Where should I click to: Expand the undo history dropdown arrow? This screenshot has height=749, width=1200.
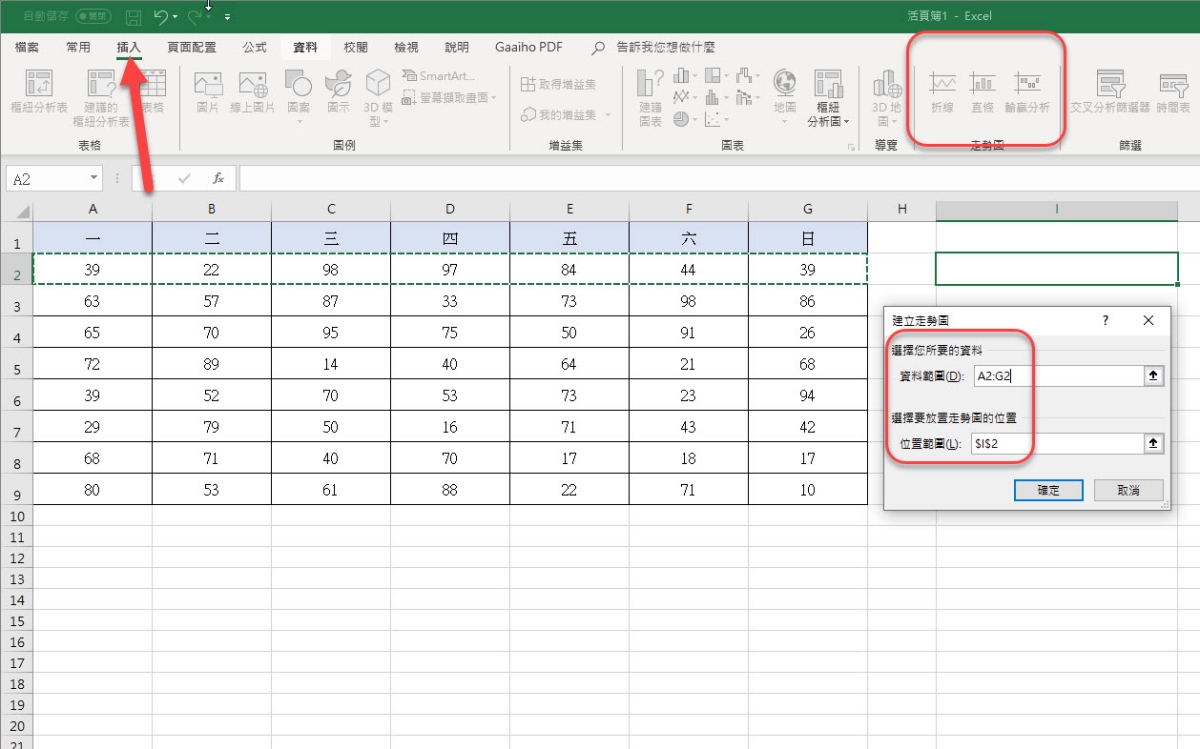(175, 17)
